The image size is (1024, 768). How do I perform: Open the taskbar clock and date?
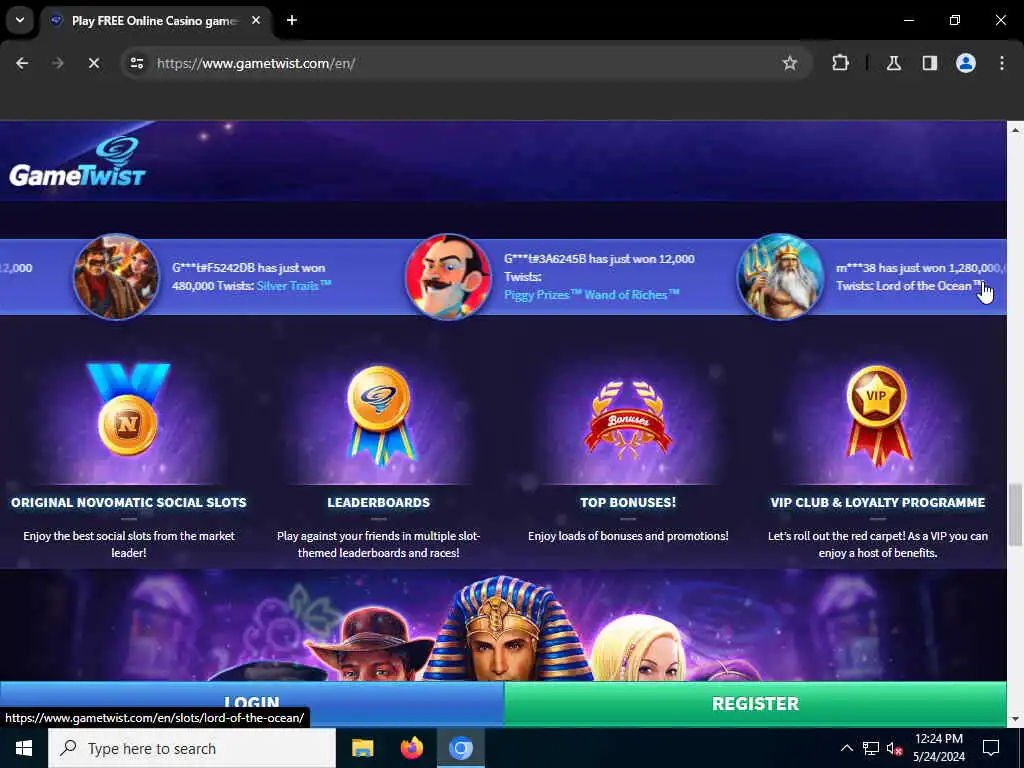pos(938,748)
